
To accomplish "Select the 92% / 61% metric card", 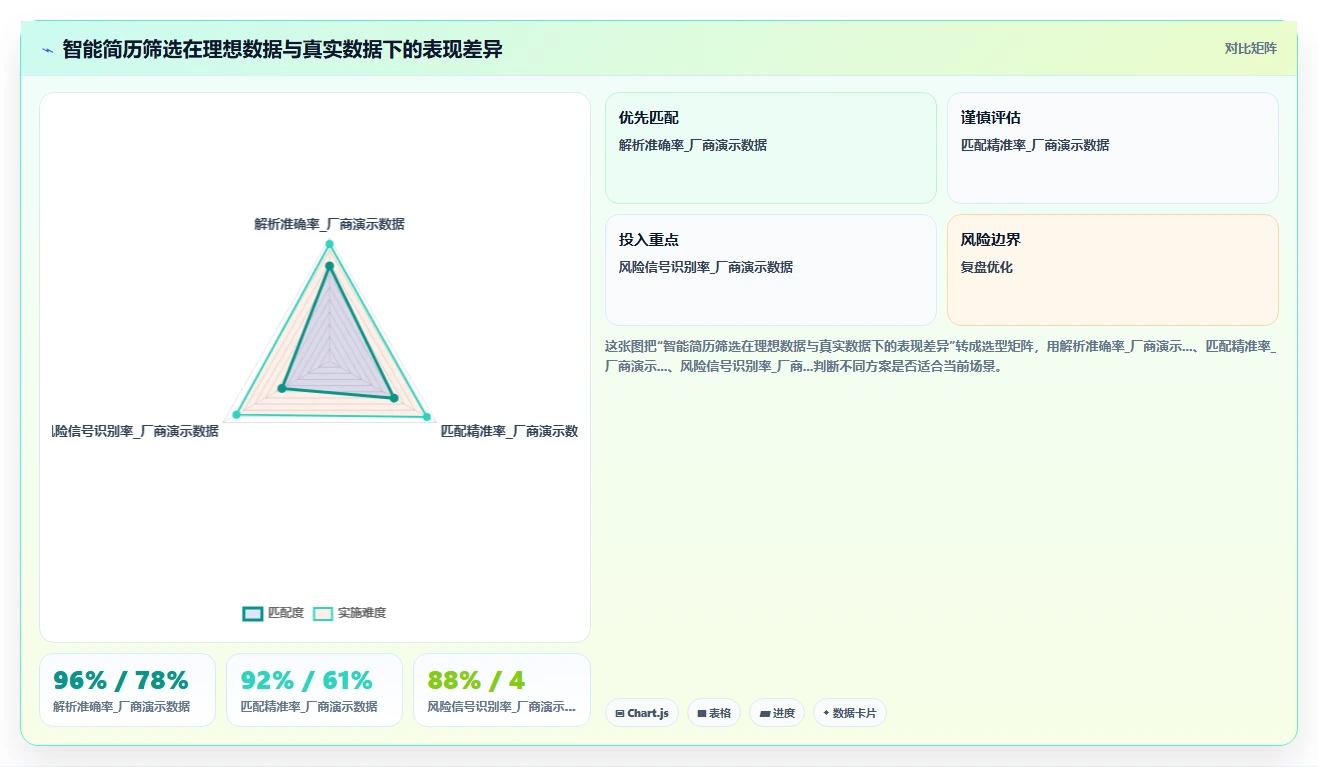I will tap(314, 690).
